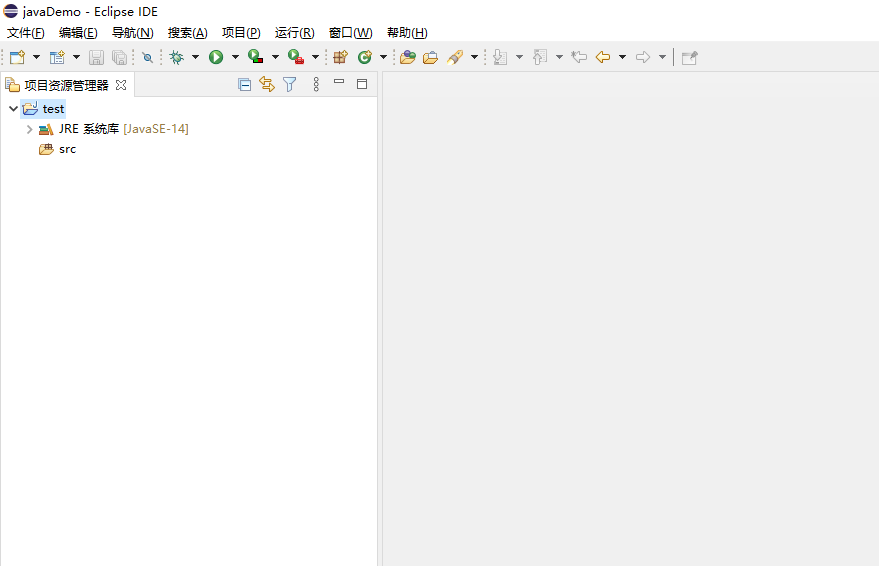Maximize the project explorer view

pos(362,84)
